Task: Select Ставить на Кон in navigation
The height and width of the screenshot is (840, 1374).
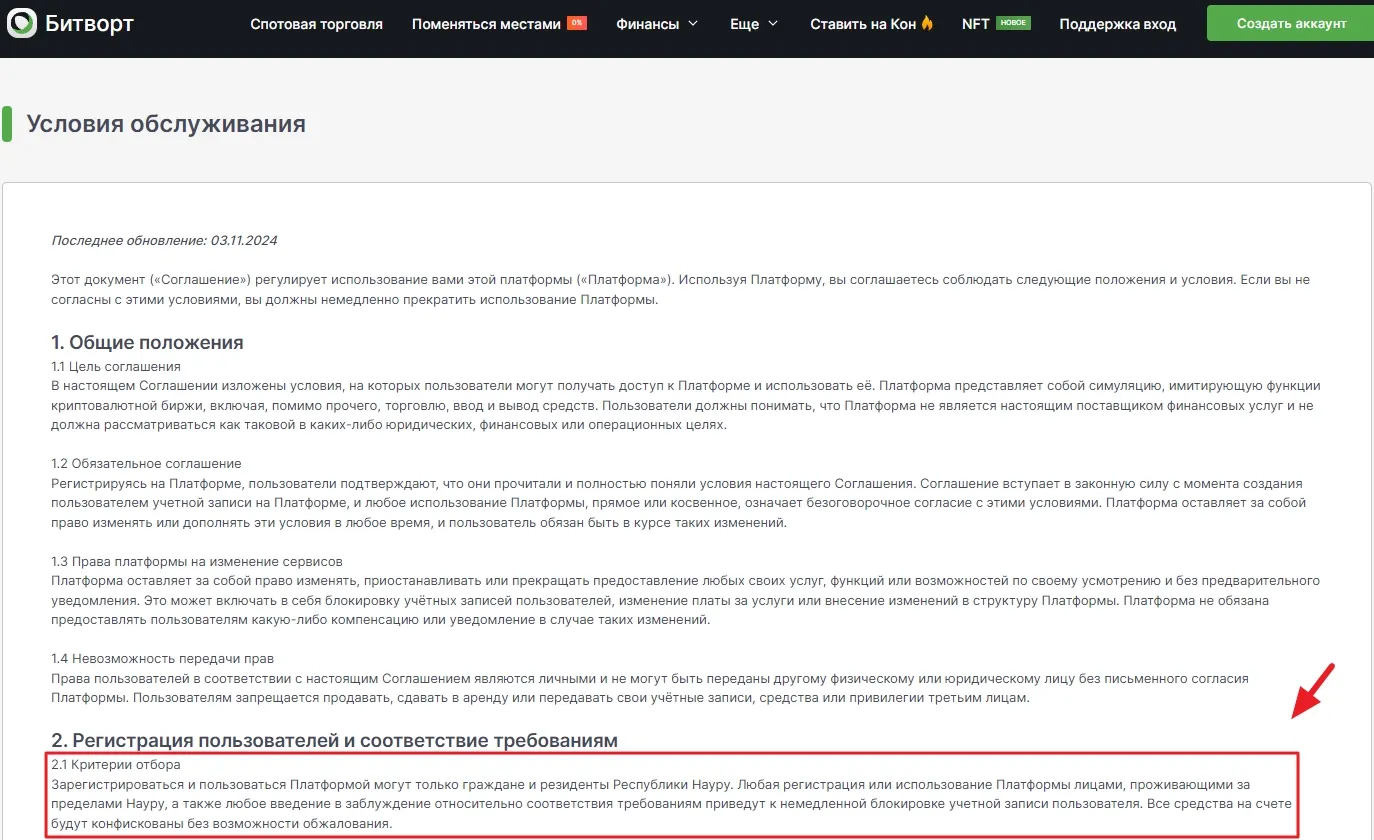Action: coord(863,24)
